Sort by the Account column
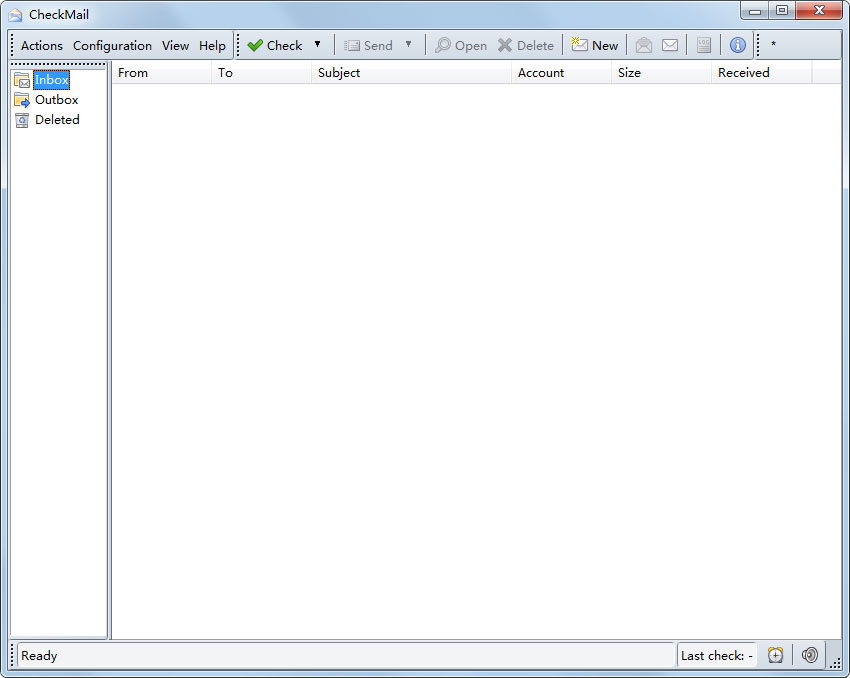This screenshot has width=850, height=678. click(x=562, y=73)
